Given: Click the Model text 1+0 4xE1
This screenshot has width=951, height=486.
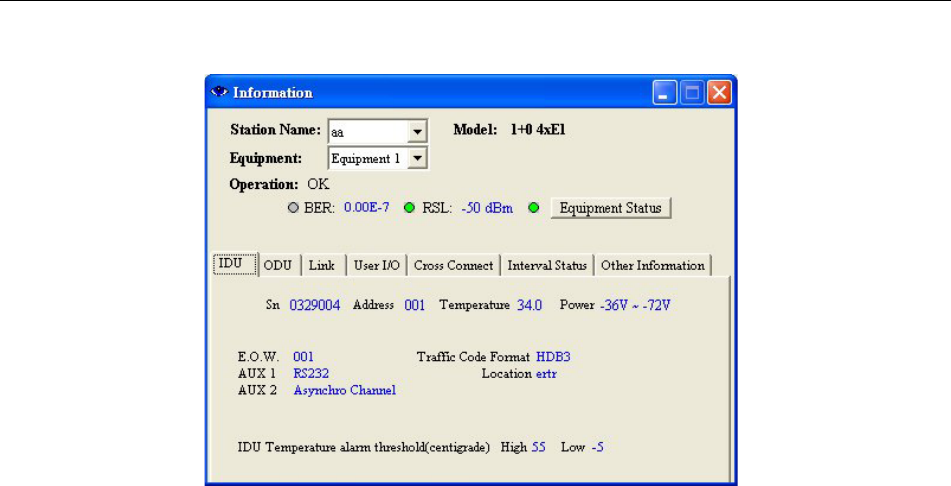Looking at the screenshot, I should [x=538, y=130].
